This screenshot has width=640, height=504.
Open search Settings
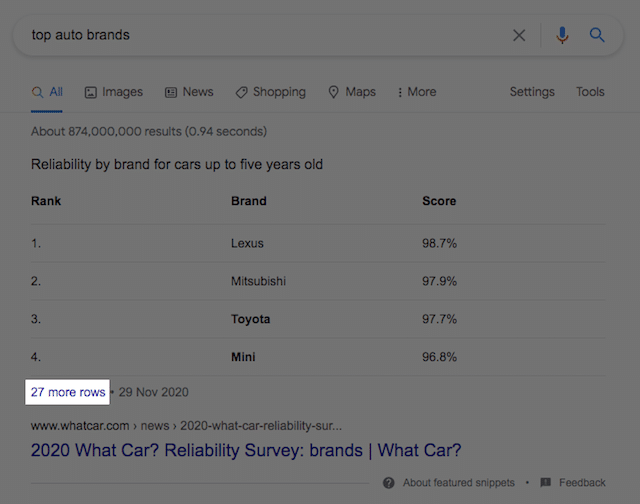(x=532, y=92)
